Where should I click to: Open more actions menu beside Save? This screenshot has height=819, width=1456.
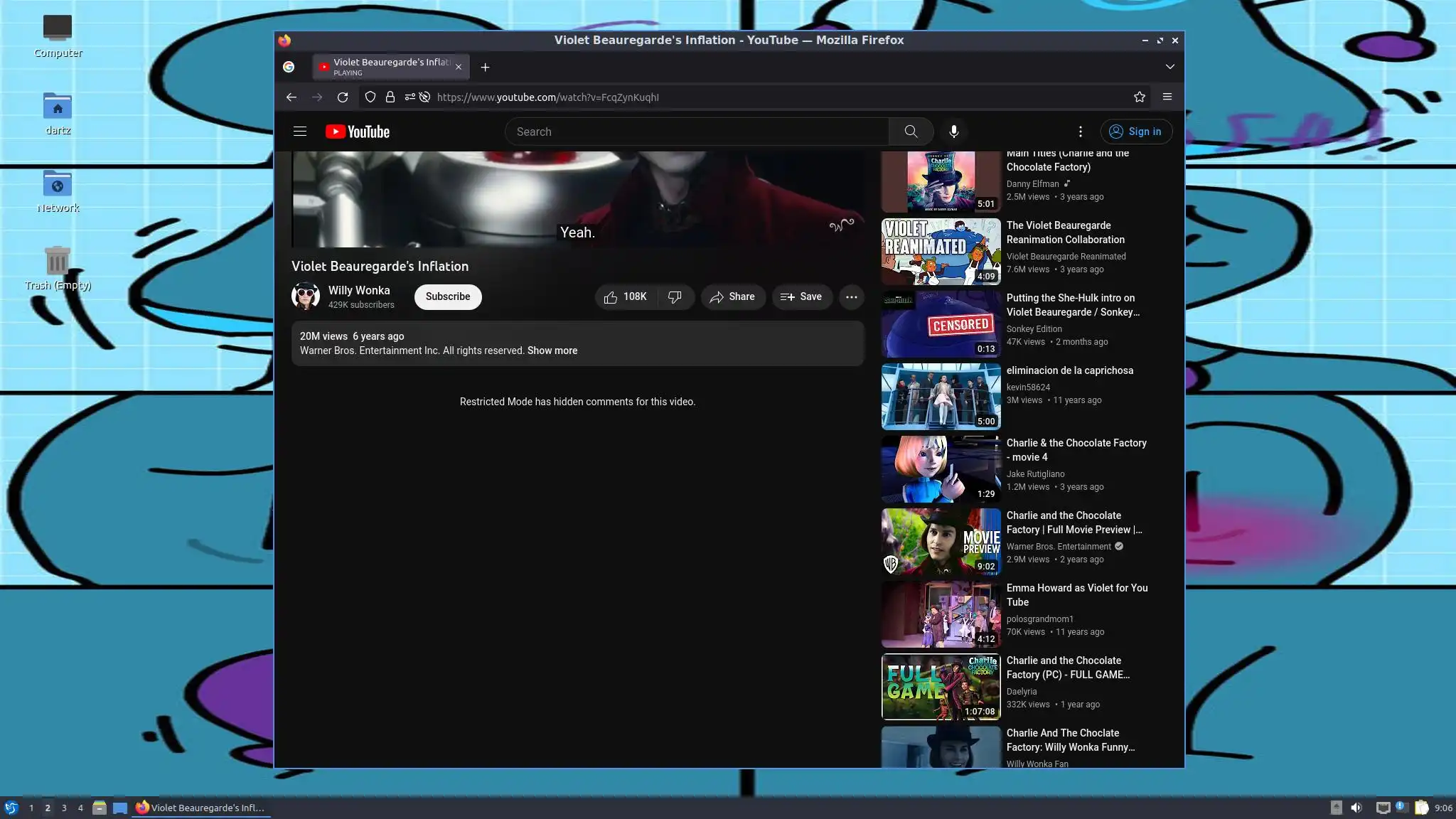851,297
